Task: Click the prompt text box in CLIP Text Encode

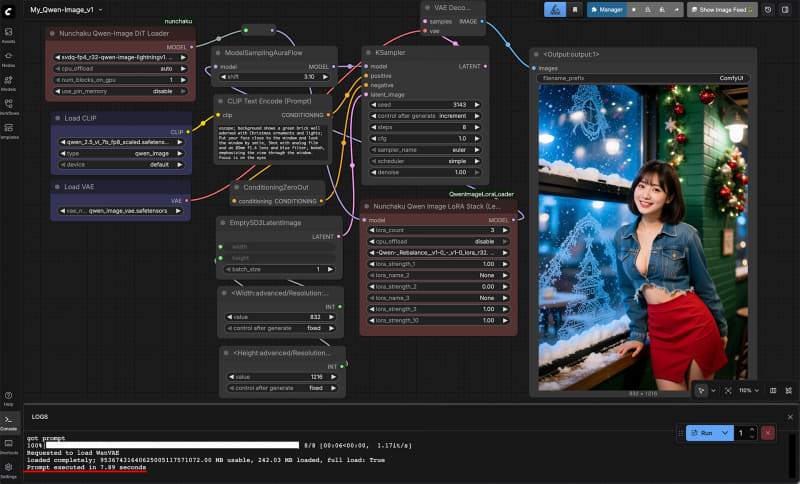Action: pos(271,142)
